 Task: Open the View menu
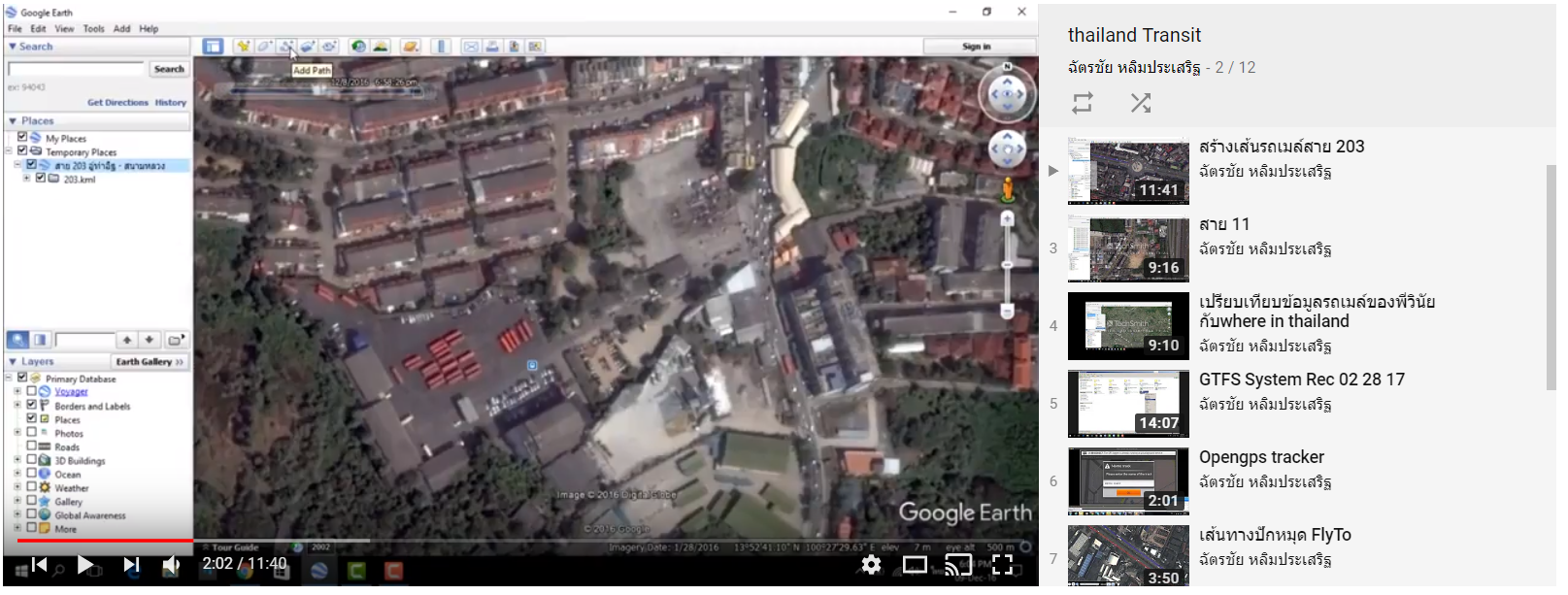[64, 28]
